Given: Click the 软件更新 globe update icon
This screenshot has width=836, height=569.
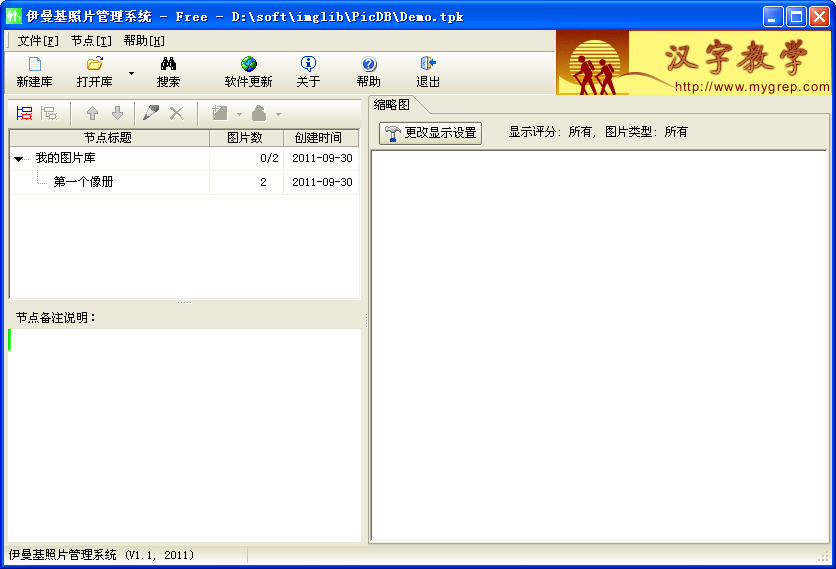Looking at the screenshot, I should click(248, 64).
